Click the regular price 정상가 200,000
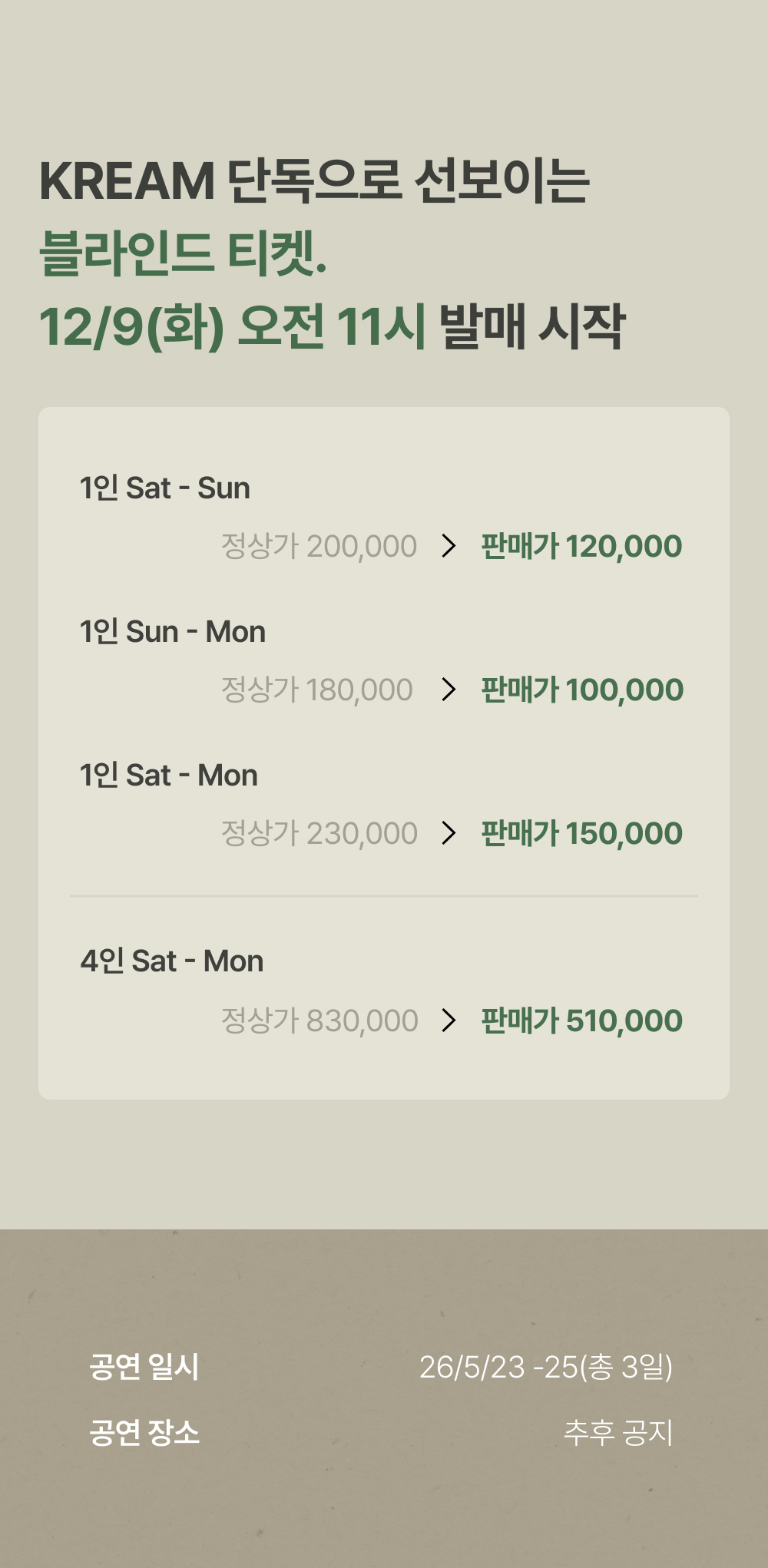Viewport: 768px width, 1568px height. click(x=319, y=546)
